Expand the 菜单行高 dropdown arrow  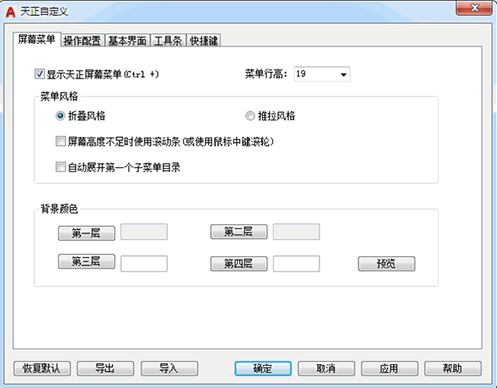coord(343,74)
